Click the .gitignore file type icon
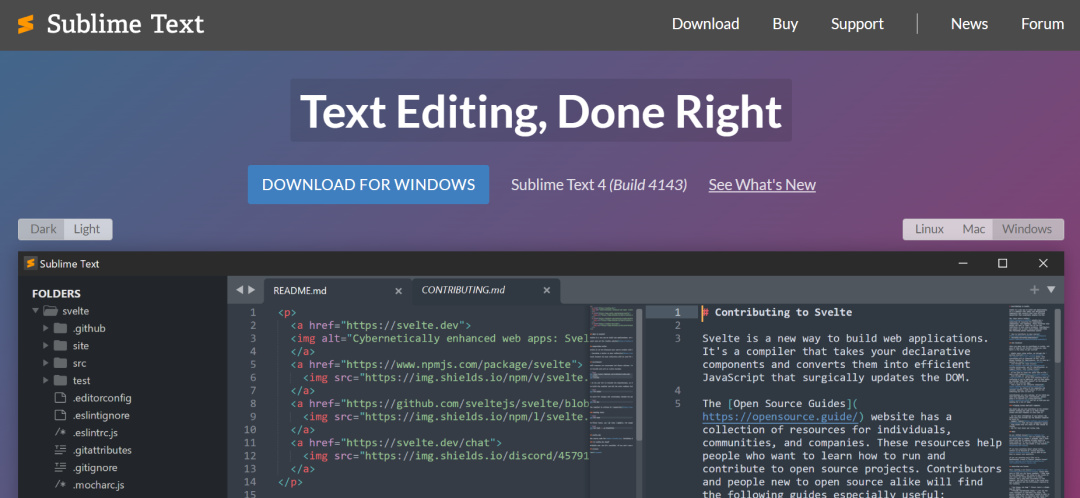 click(60, 468)
